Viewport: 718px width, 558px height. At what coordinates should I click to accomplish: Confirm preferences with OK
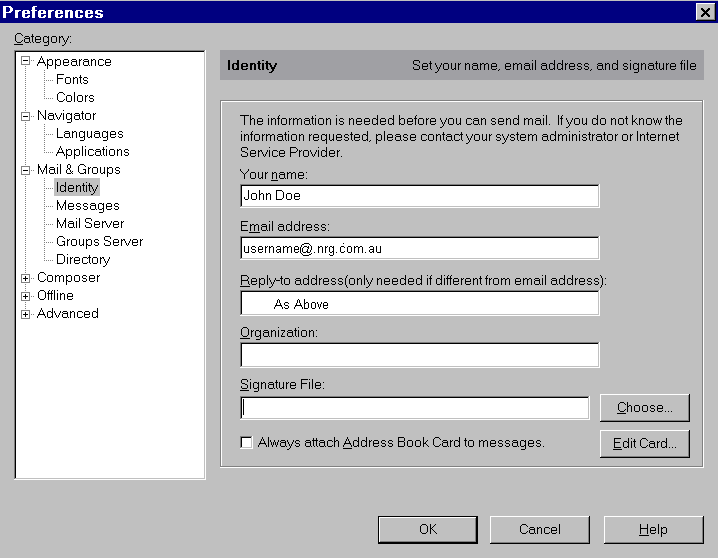click(428, 530)
